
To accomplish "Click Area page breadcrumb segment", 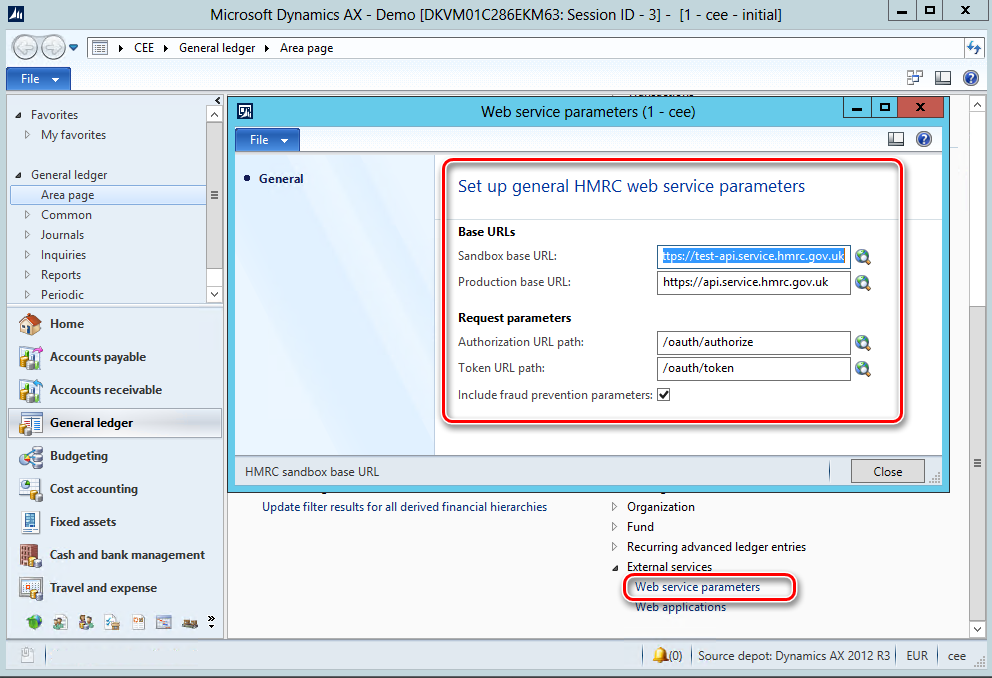I will pyautogui.click(x=306, y=48).
